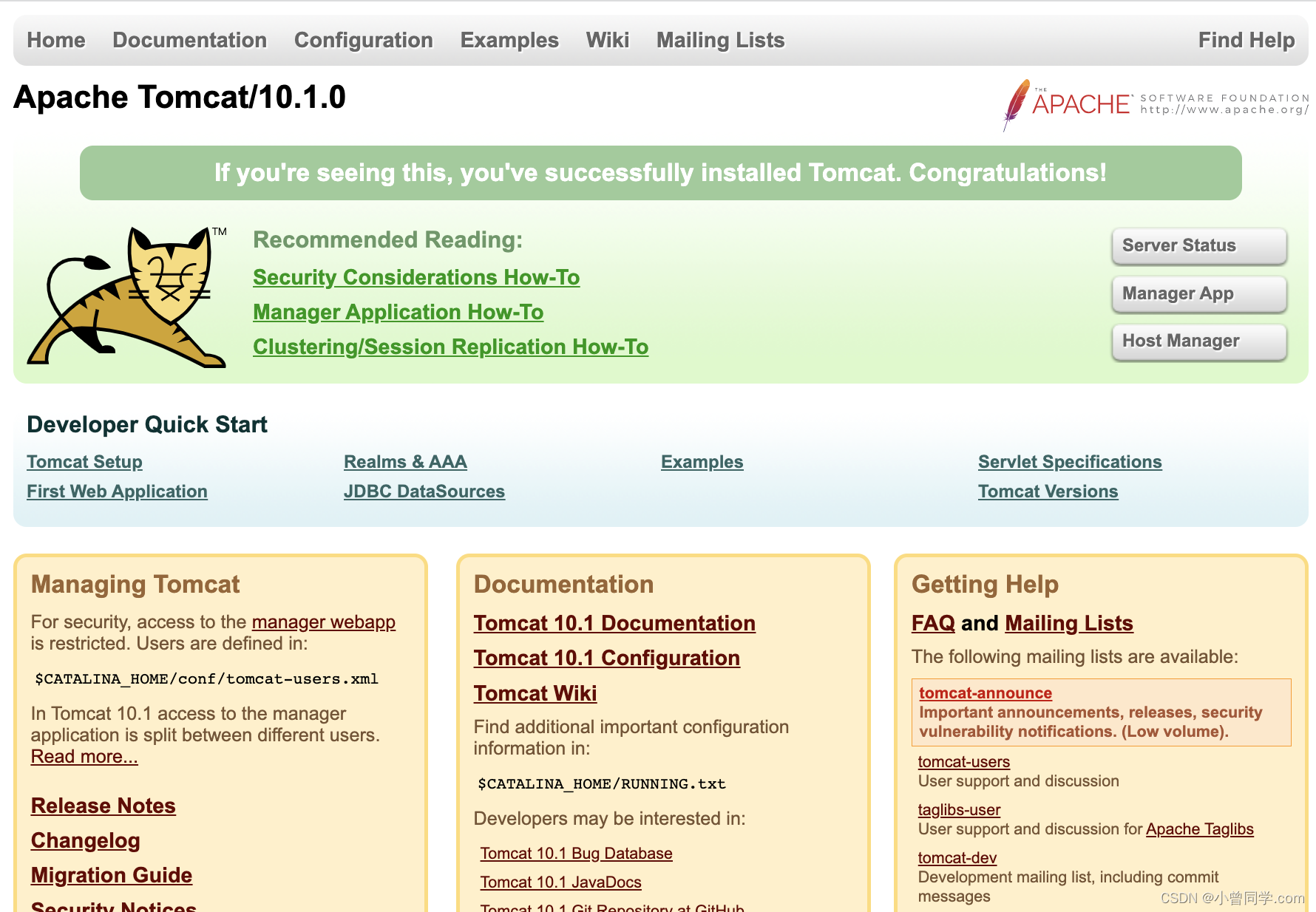Follow the manager webapp link

(324, 622)
